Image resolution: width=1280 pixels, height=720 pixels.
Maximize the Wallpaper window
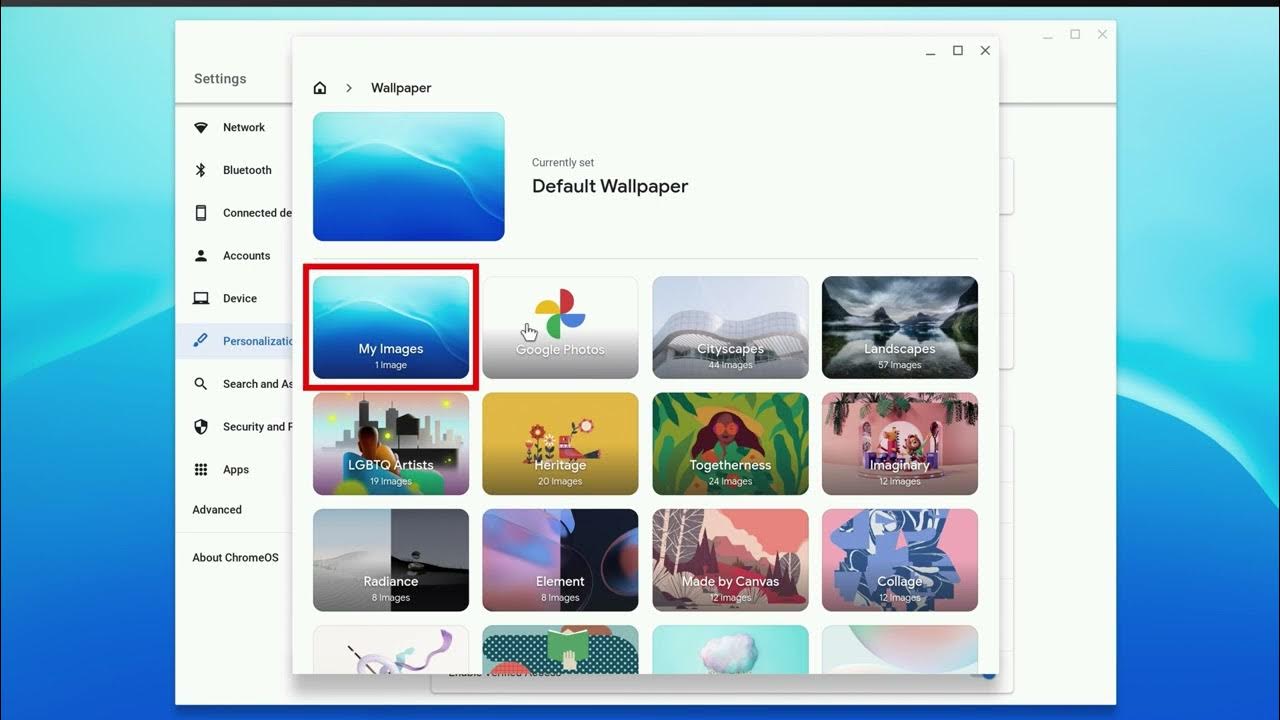[x=958, y=50]
